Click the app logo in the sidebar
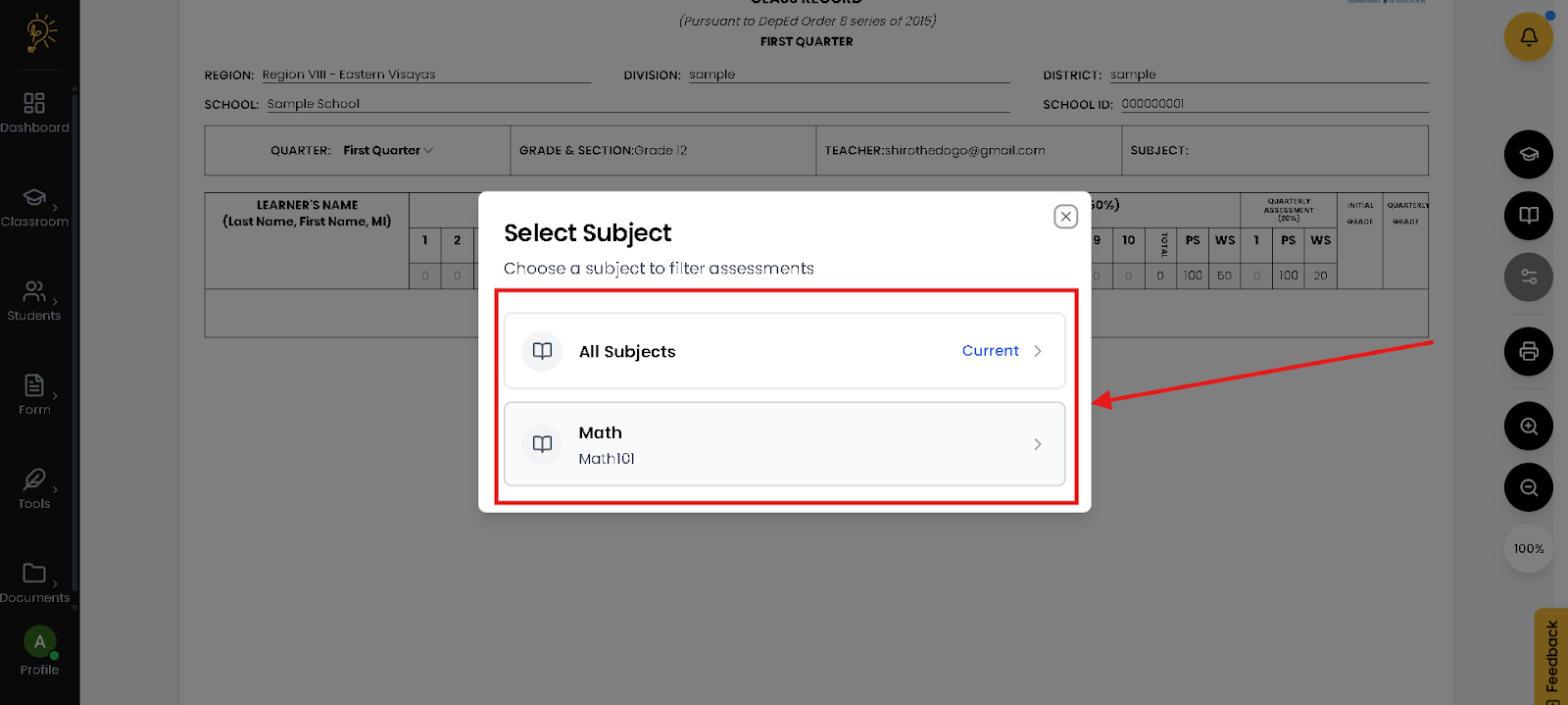 [x=39, y=33]
